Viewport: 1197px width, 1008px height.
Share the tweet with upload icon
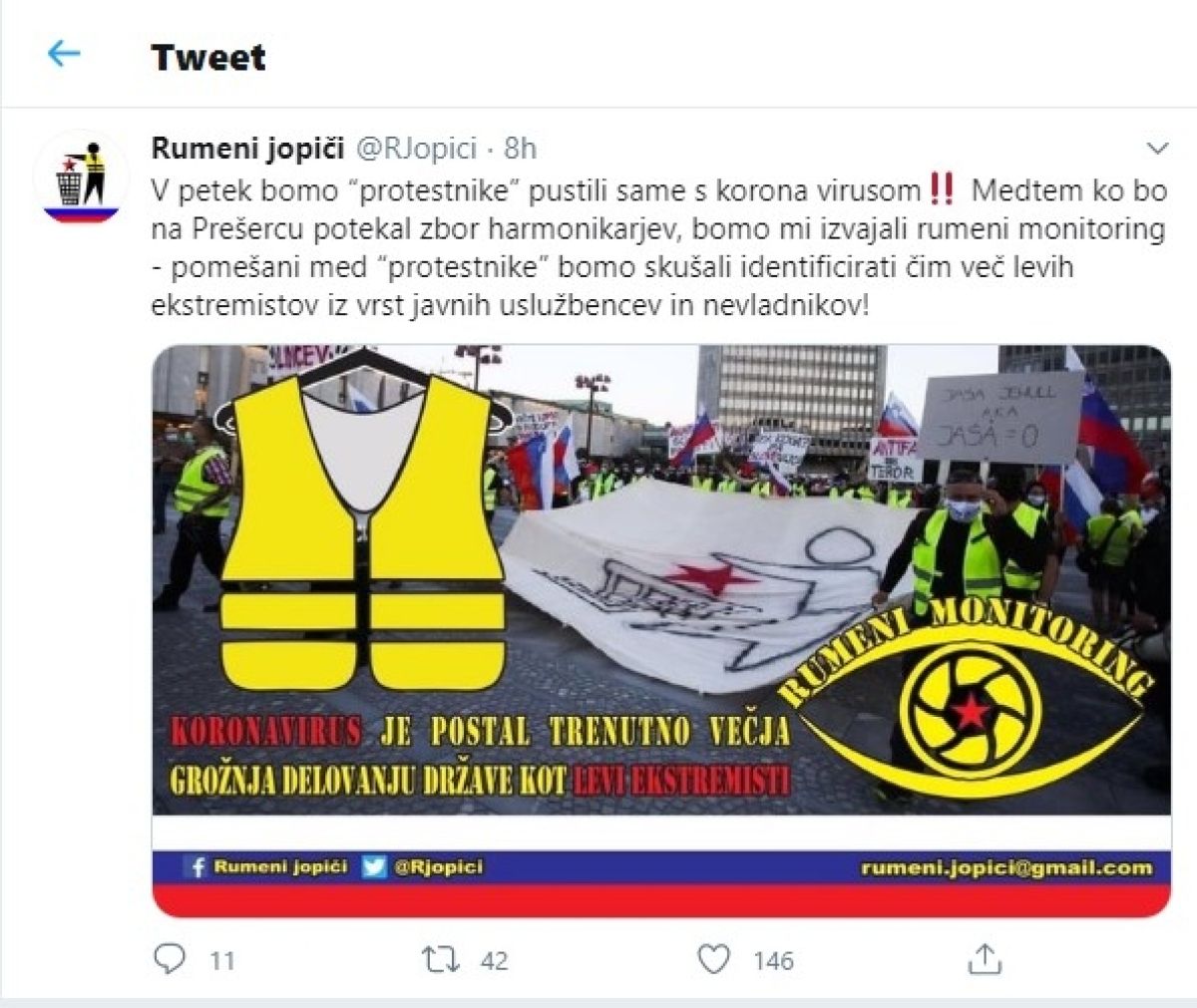(x=985, y=959)
